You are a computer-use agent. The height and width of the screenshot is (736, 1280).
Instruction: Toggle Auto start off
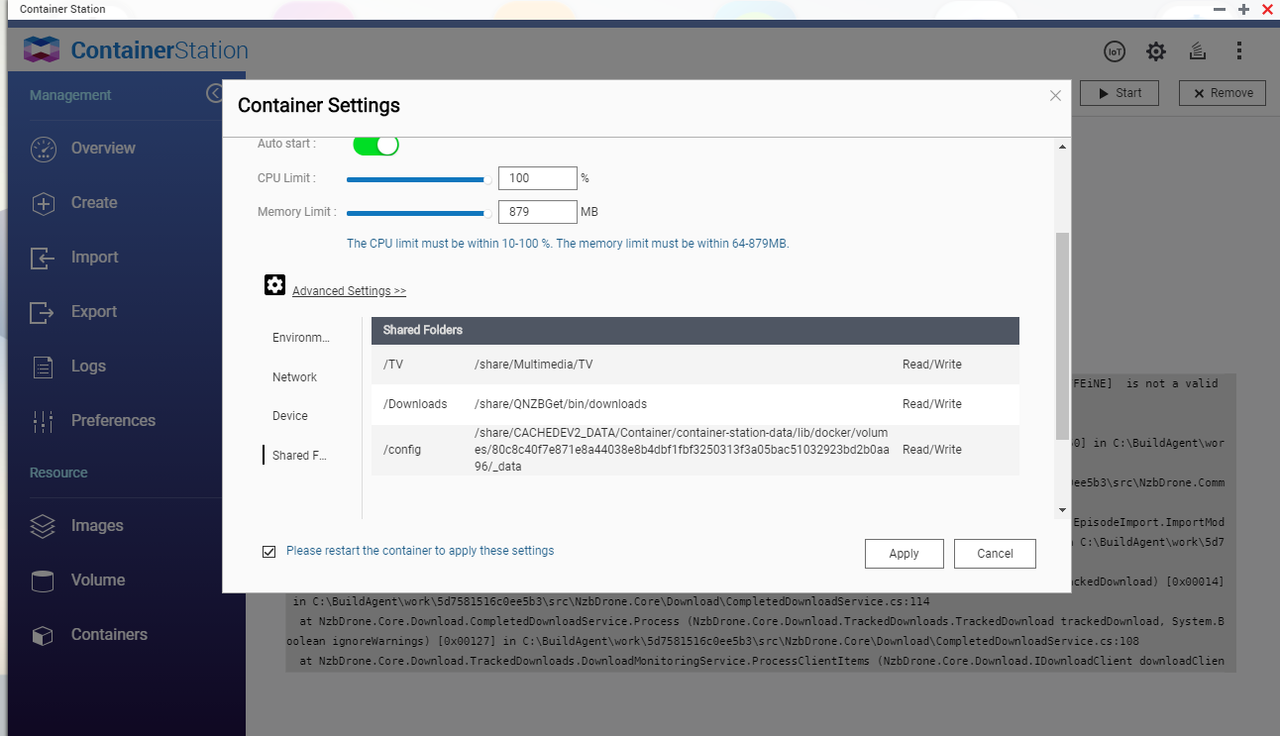point(375,144)
